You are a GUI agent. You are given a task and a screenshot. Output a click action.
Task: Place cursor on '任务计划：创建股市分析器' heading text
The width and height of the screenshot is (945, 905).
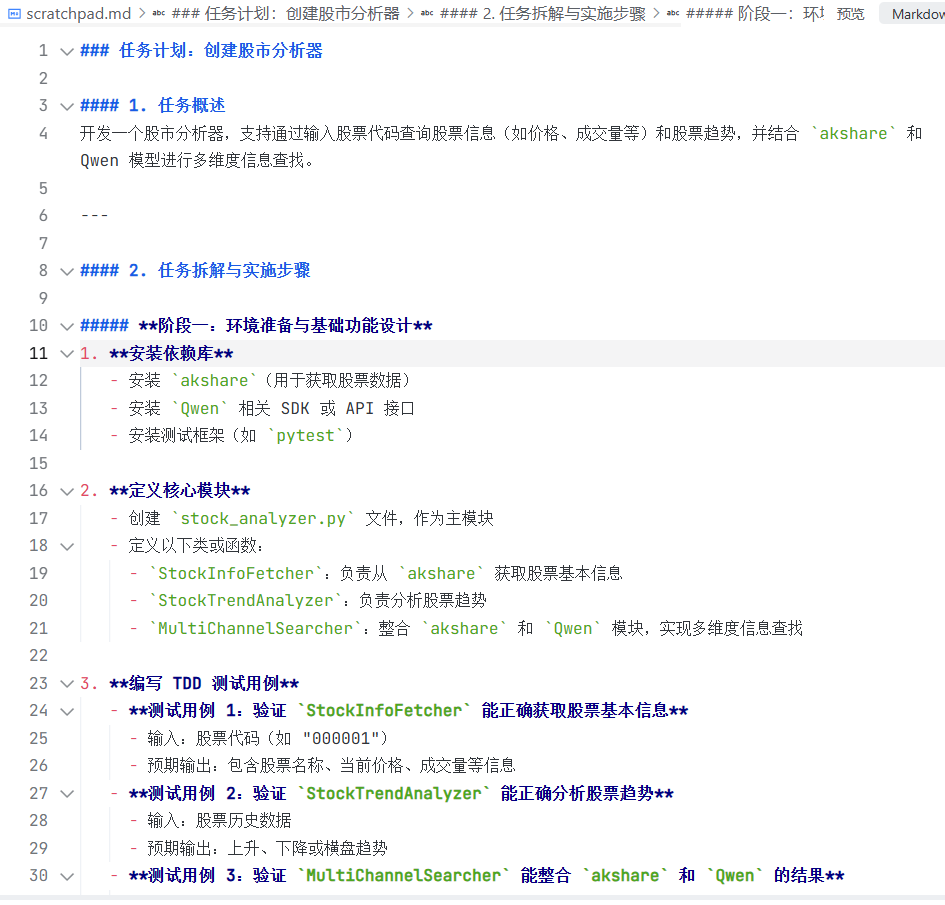coord(221,51)
